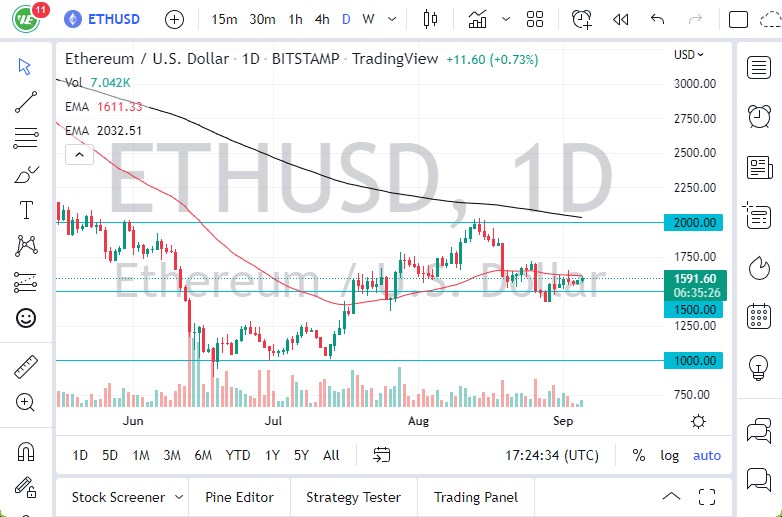782x517 pixels.
Task: Open the Strategy Tester tab
Action: coord(353,497)
